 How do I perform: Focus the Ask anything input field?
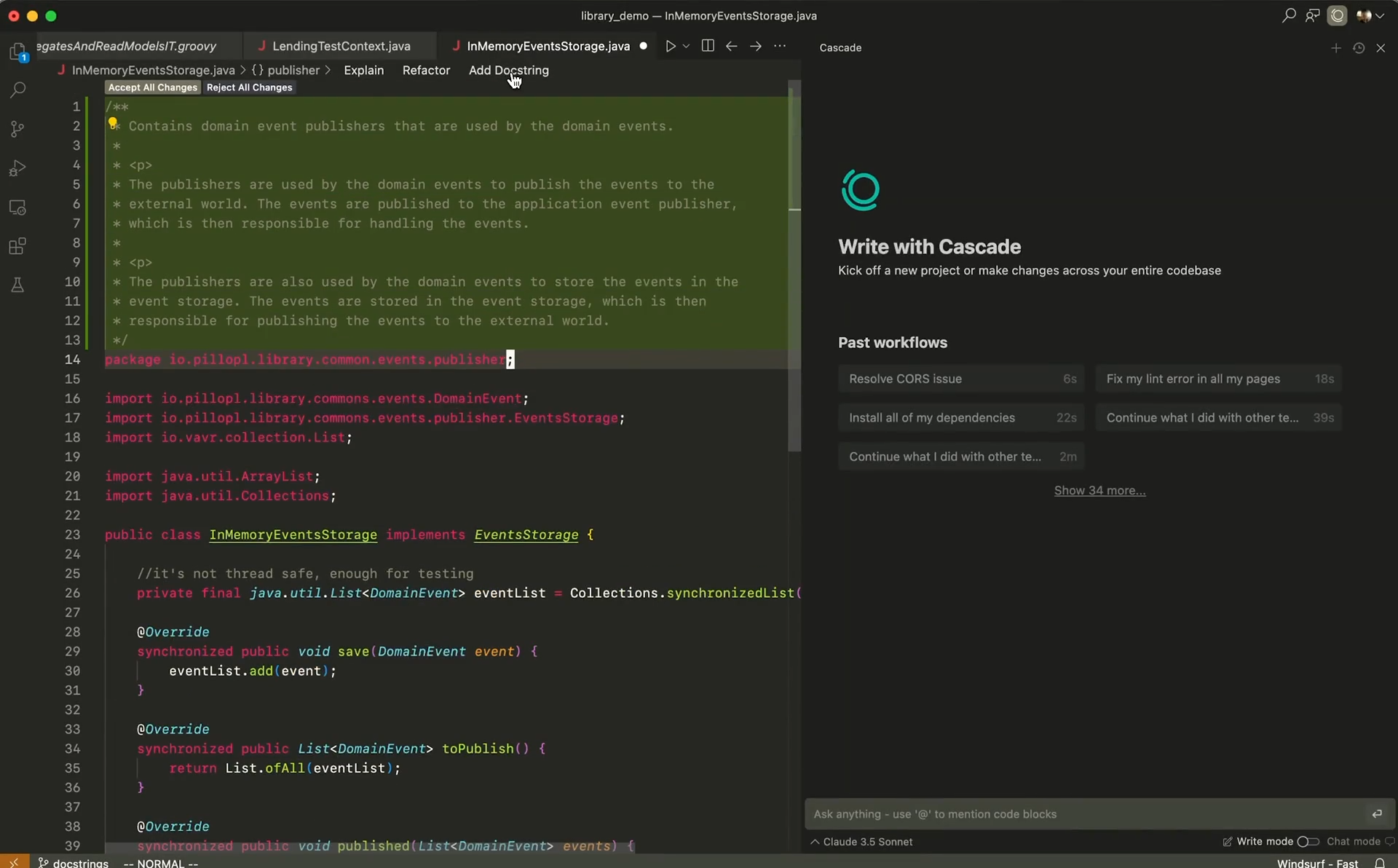pos(1085,814)
